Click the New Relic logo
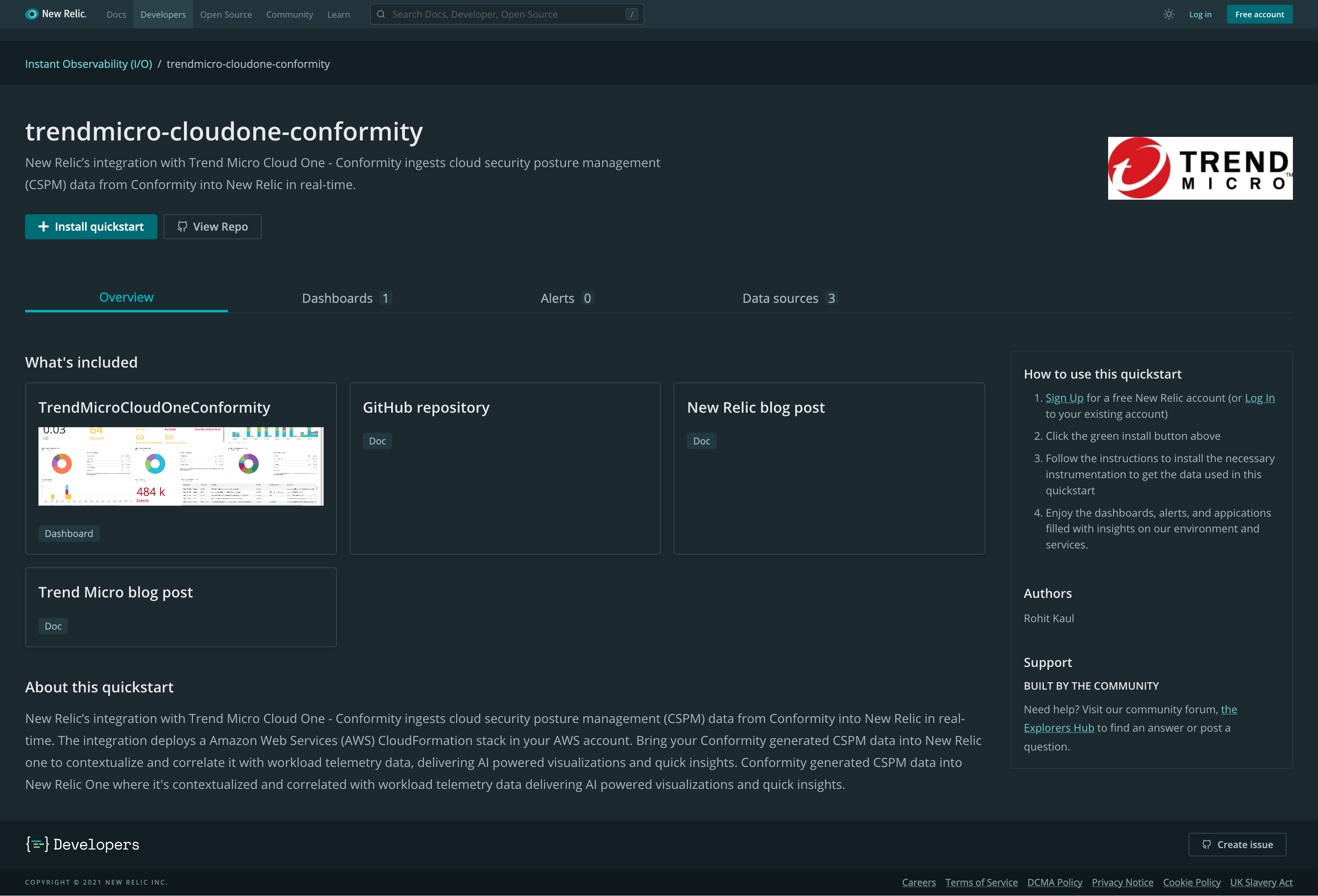 point(55,14)
